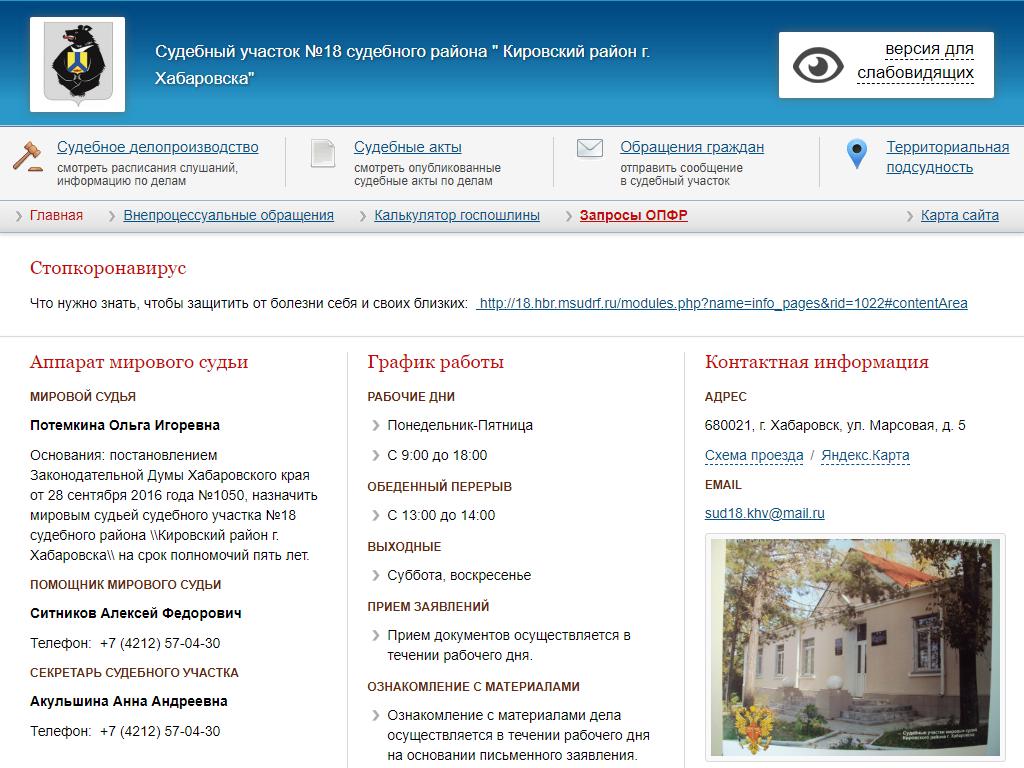Click the gavel icon beside Судебное делопроизводство
The image size is (1024, 768).
click(27, 156)
